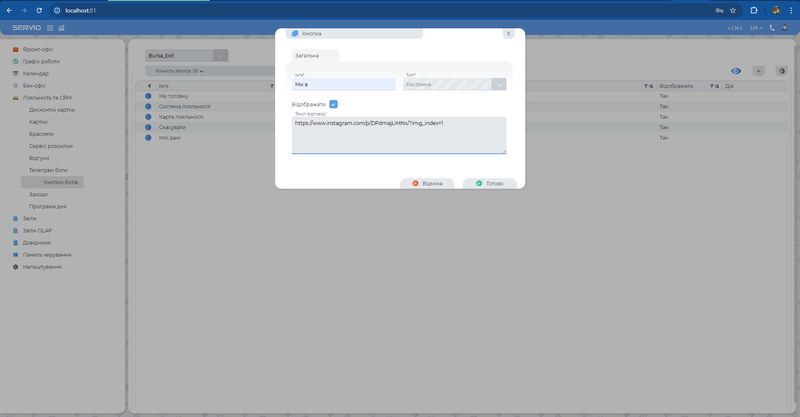Click the eye visibility icon above the table
800x417 pixels.
736,71
